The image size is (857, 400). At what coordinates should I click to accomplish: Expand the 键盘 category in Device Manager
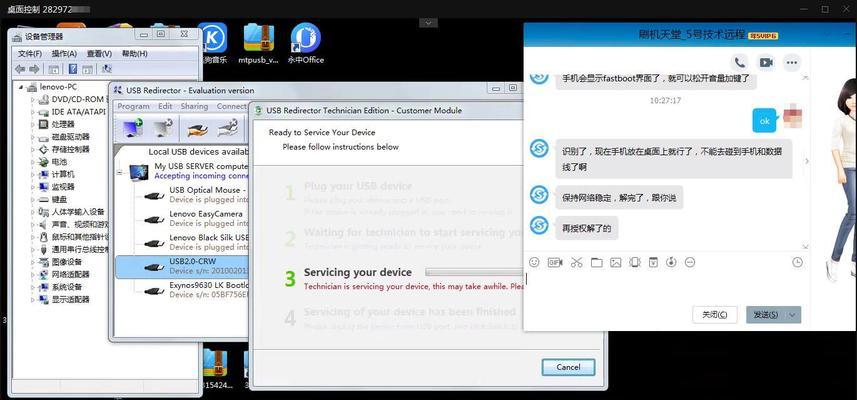coord(32,200)
